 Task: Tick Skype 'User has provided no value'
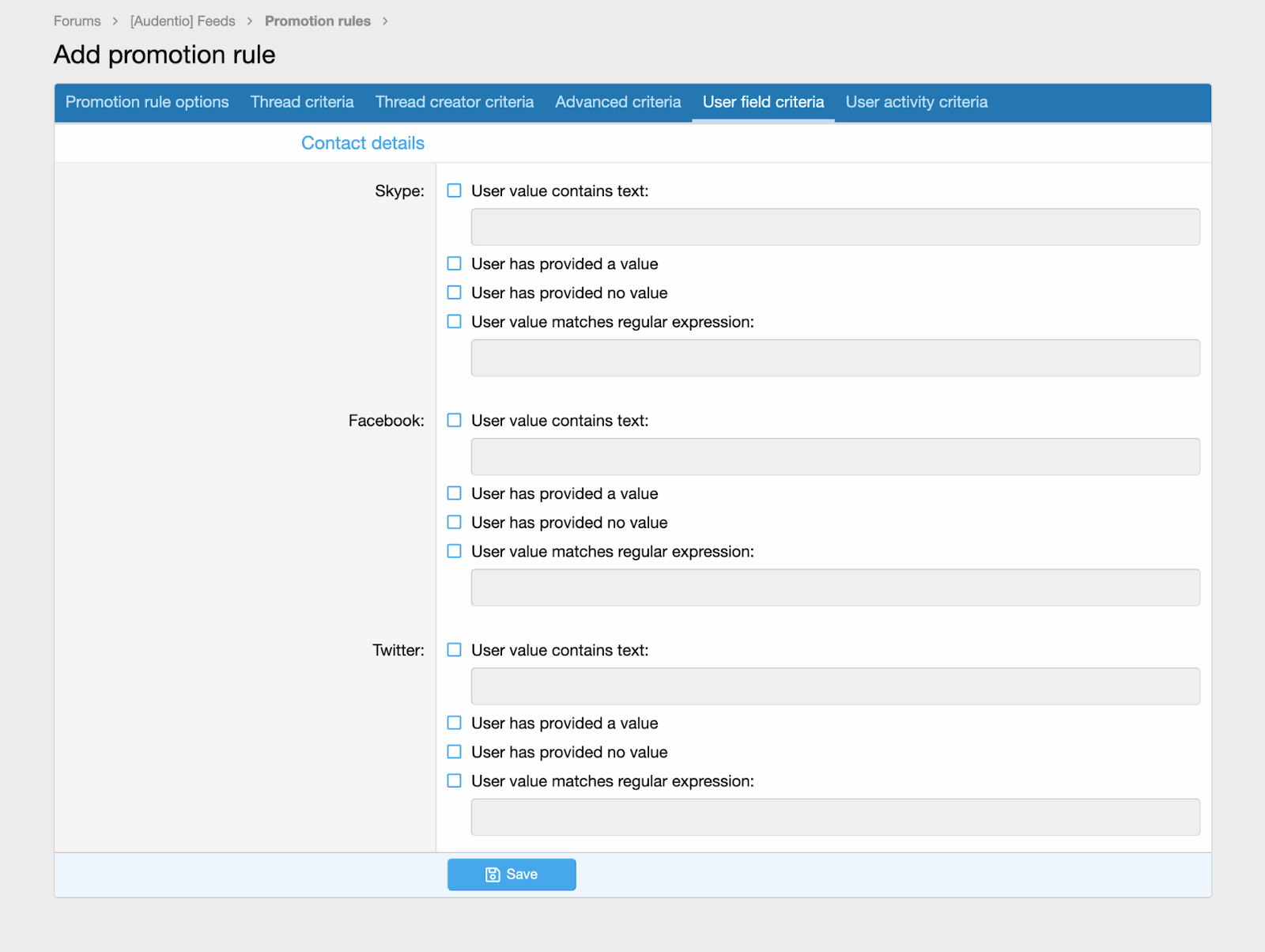455,293
